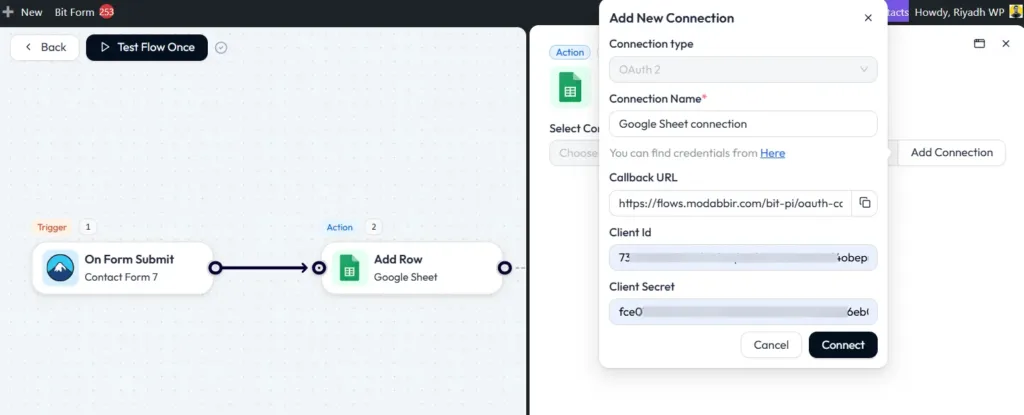Screen dimensions: 1024x415
Task: Close the action side panel
Action: [x=1006, y=44]
